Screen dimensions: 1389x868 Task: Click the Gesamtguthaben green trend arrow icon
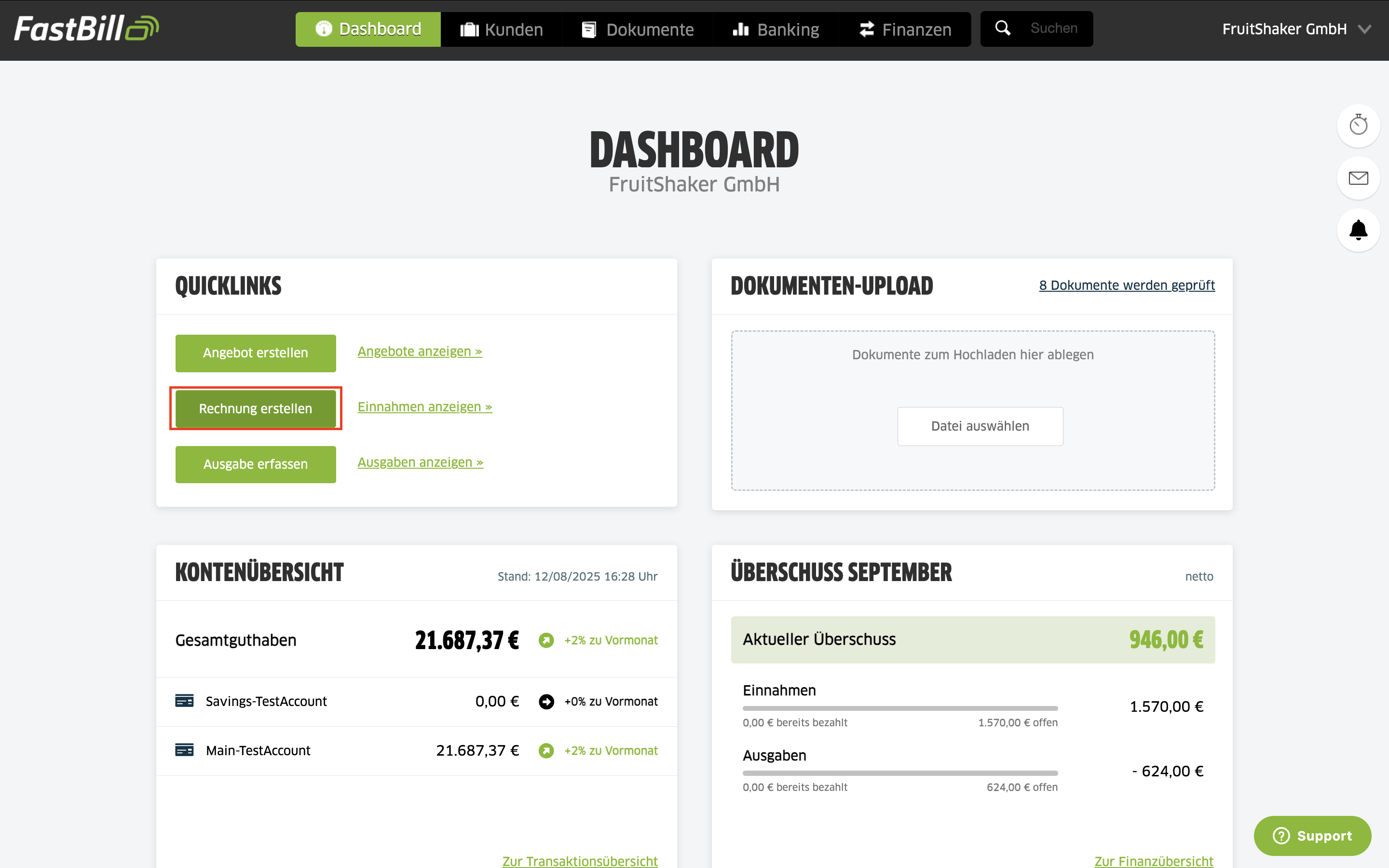pos(546,639)
